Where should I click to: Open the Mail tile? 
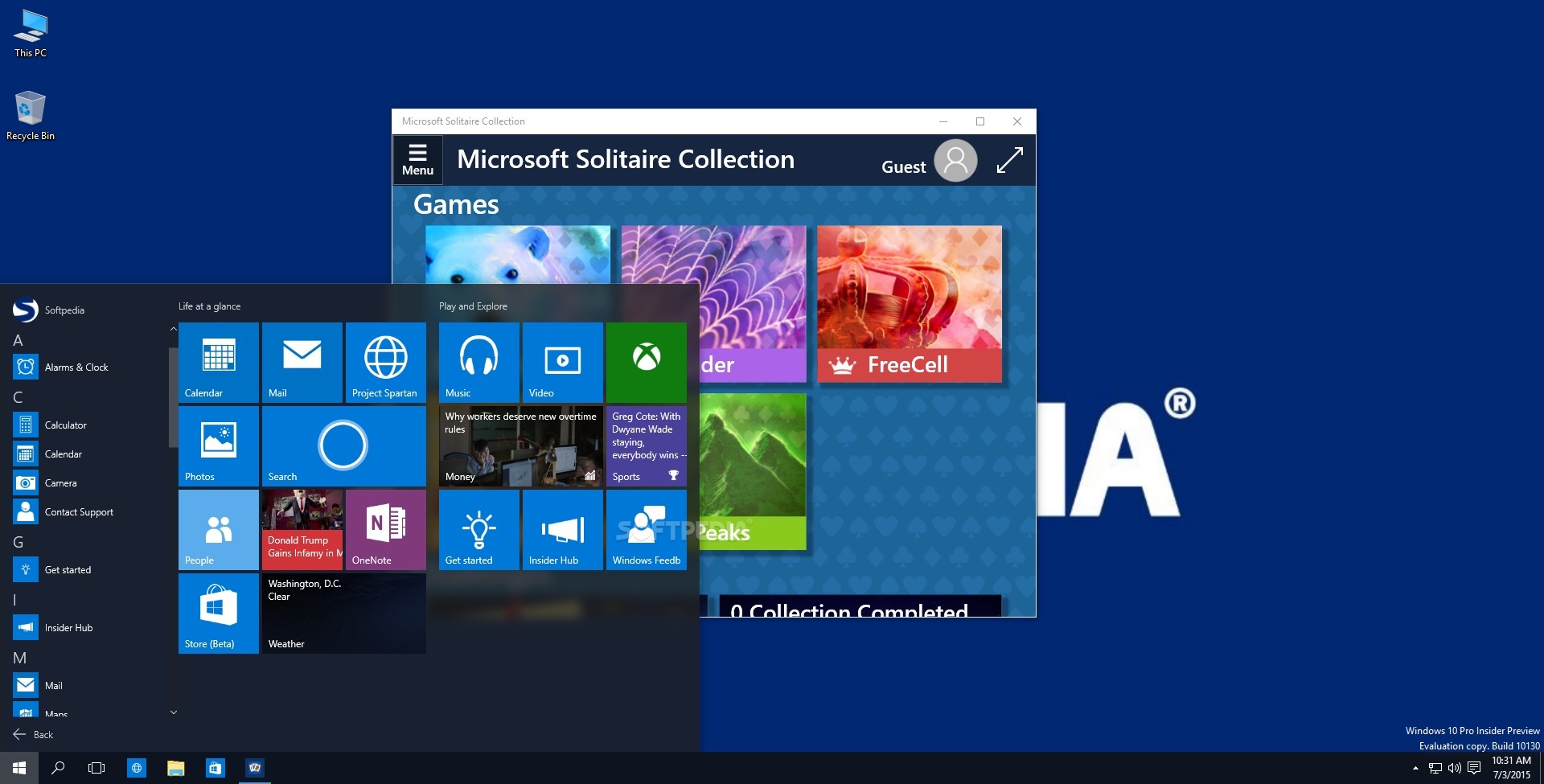point(302,362)
